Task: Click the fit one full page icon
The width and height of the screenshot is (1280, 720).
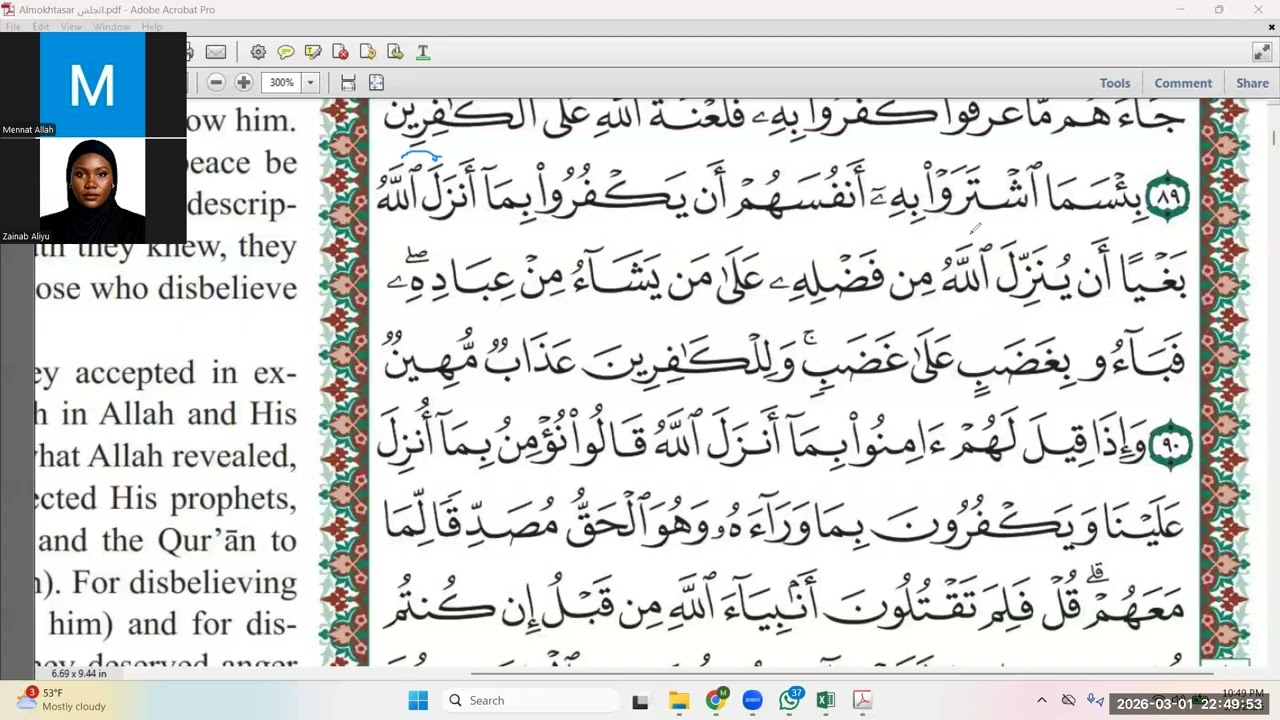Action: coord(376,83)
